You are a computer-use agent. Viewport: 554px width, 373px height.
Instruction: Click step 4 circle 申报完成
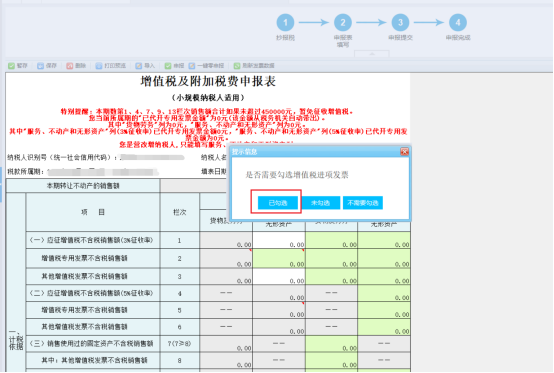click(458, 23)
